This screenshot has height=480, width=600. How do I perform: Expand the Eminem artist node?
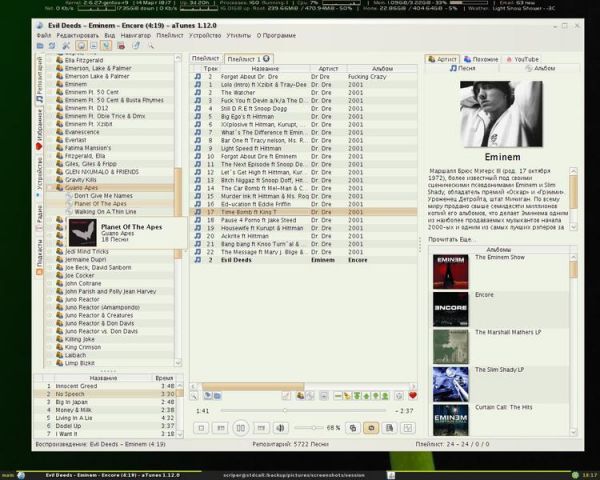tap(50, 84)
